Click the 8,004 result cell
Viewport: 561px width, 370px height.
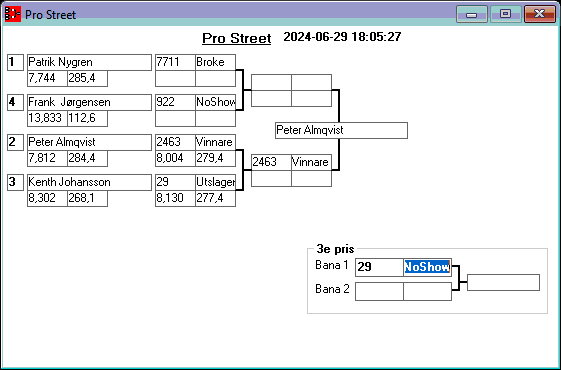pyautogui.click(x=175, y=159)
